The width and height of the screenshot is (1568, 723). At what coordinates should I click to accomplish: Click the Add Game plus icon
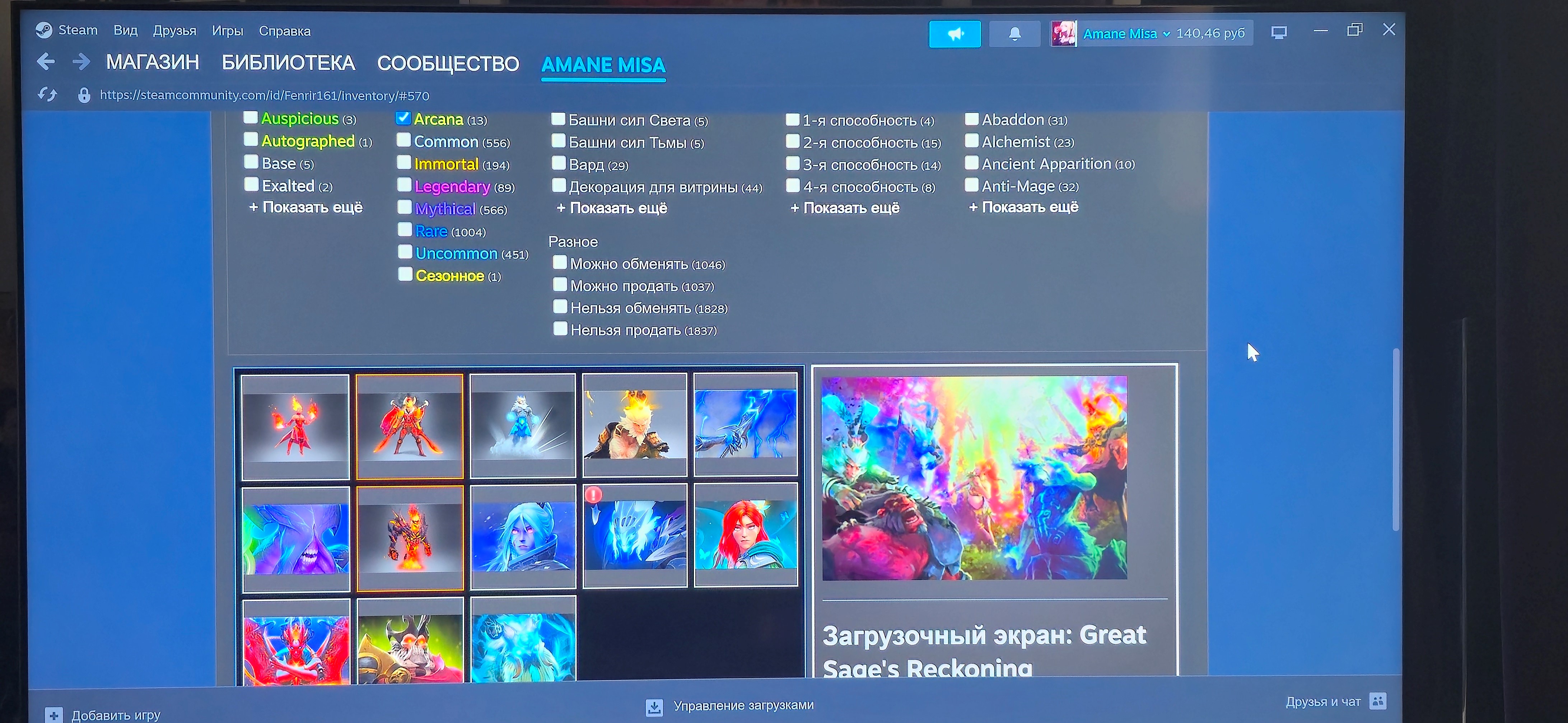[x=53, y=715]
